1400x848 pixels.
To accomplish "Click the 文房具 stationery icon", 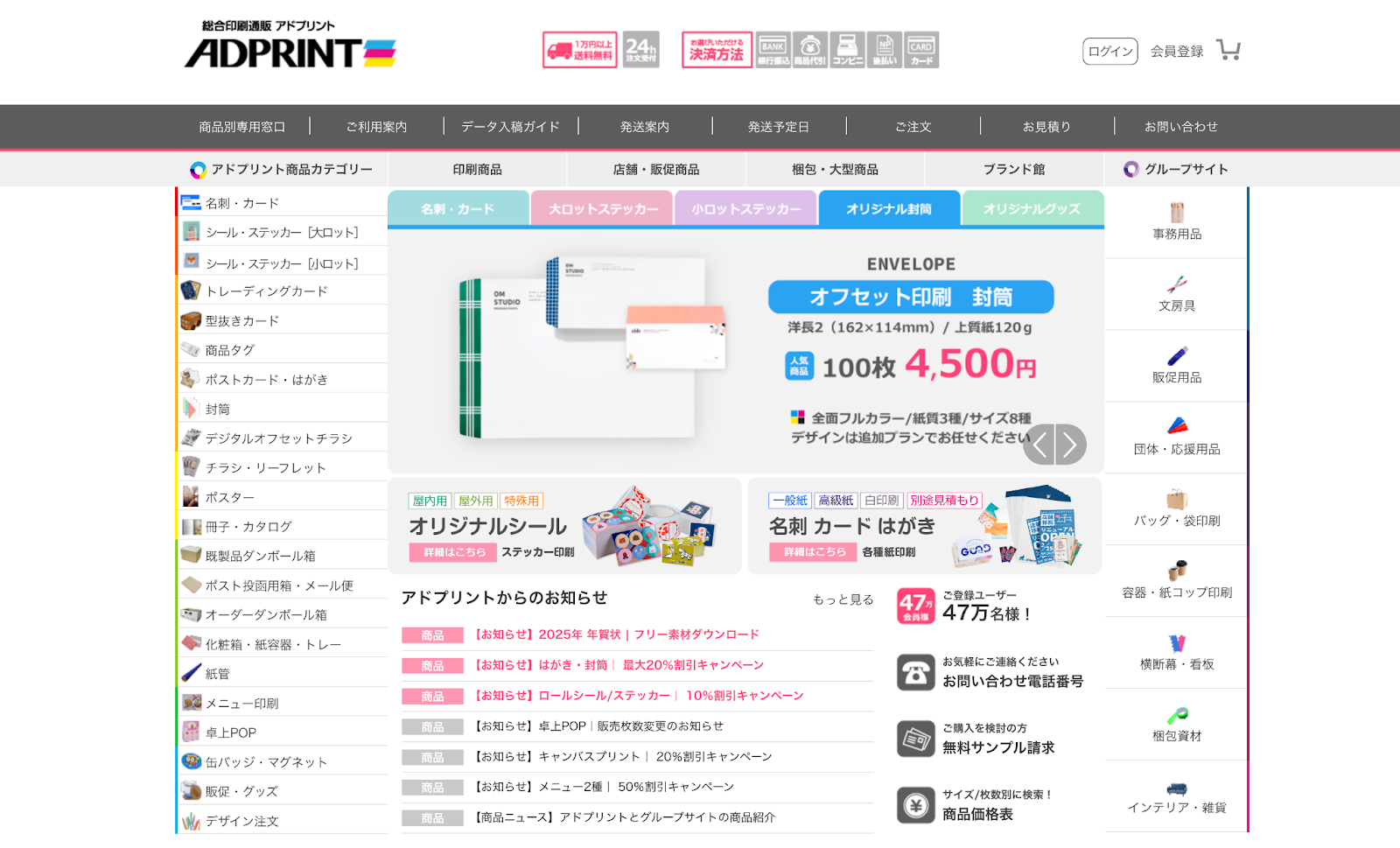I will [1177, 284].
